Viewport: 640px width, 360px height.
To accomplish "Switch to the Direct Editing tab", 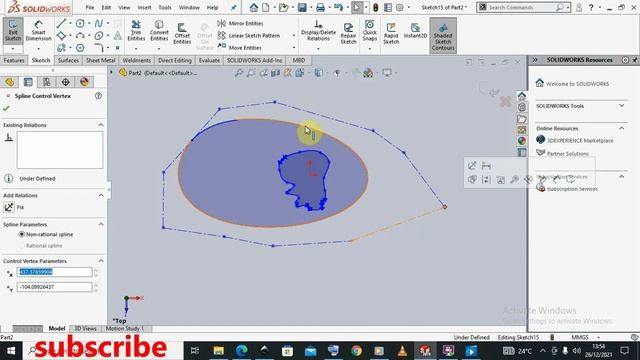I will [x=175, y=60].
